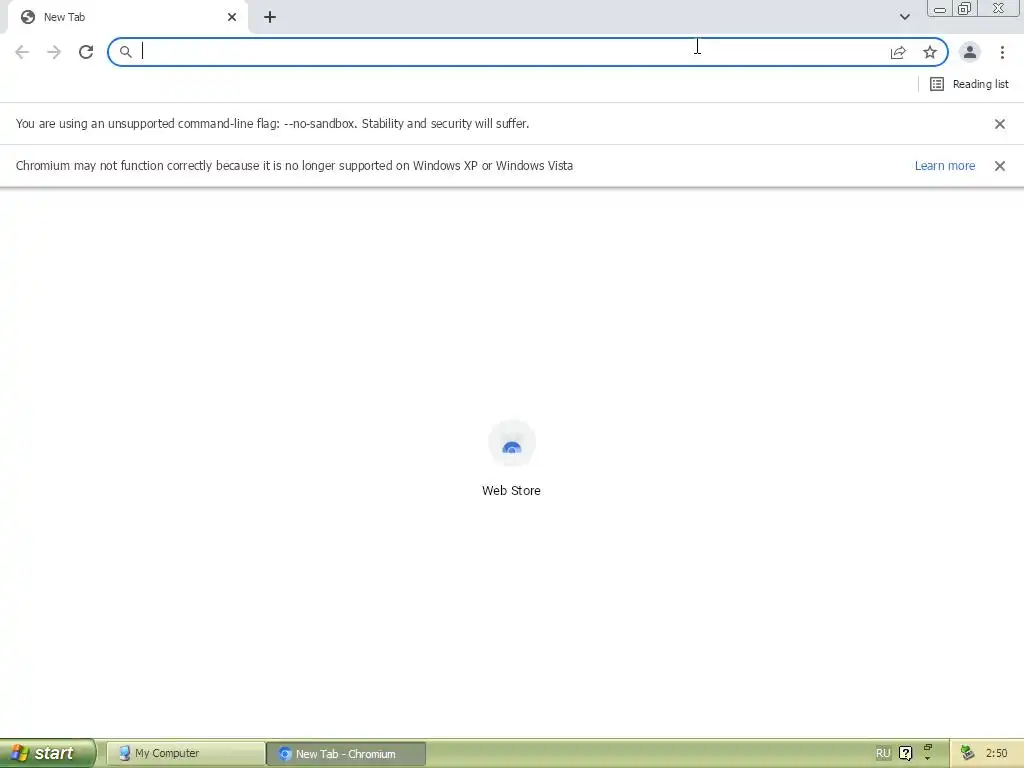Bookmark this tab with the star icon
Viewport: 1024px width, 768px height.
pos(930,52)
